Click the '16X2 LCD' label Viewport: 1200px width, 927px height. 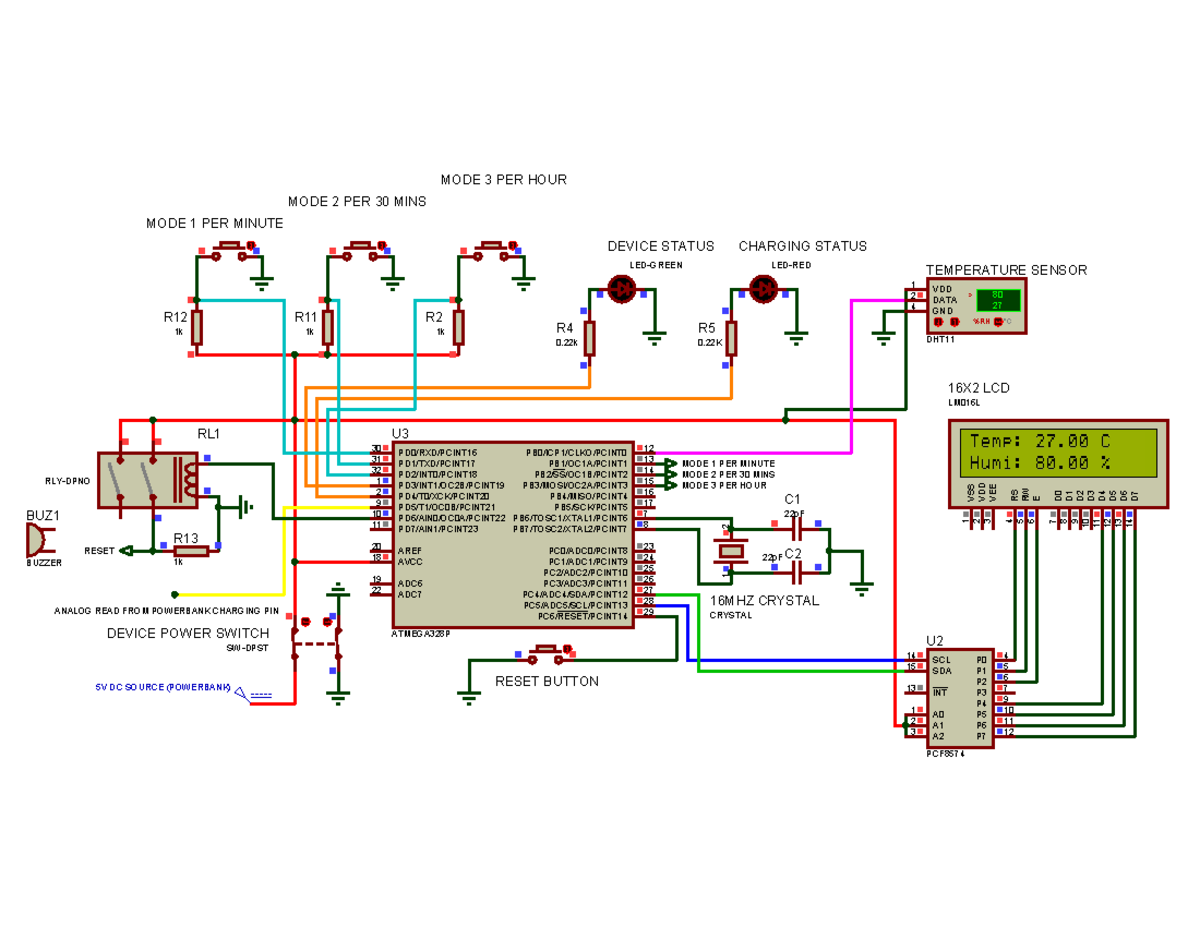click(x=979, y=387)
